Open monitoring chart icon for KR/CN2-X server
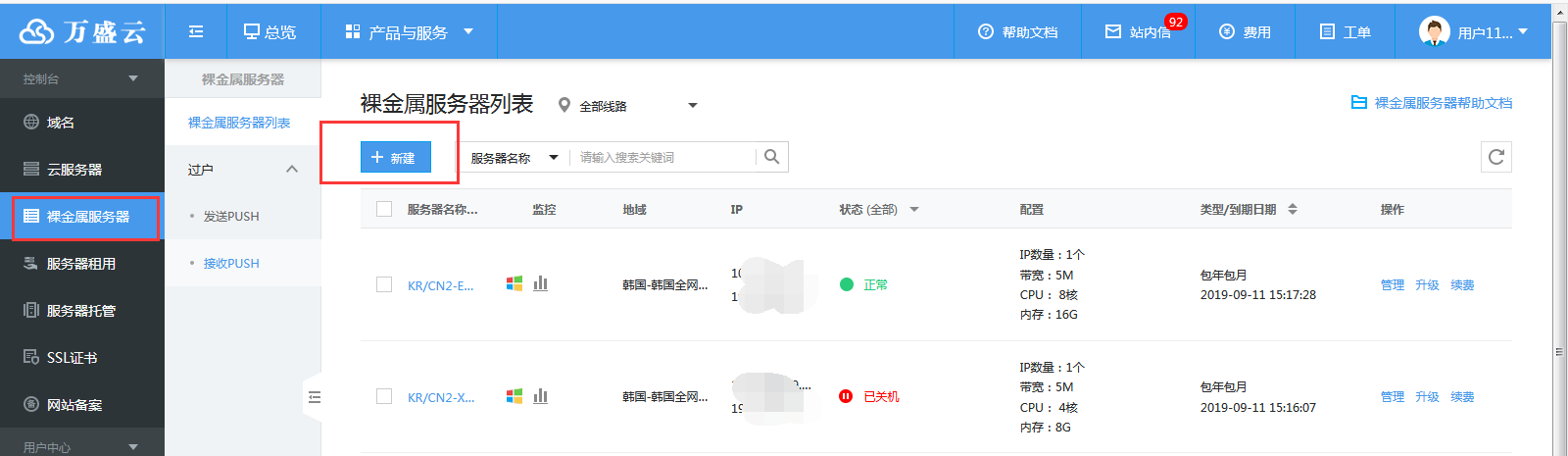Image resolution: width=1568 pixels, height=456 pixels. tap(540, 396)
